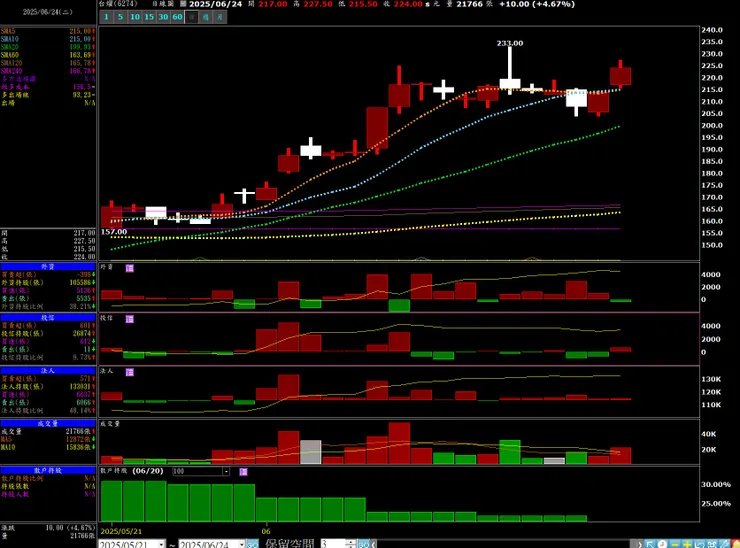740x548 pixels.
Task: Click the 2025/05/21 axis date label
Action: [121, 531]
